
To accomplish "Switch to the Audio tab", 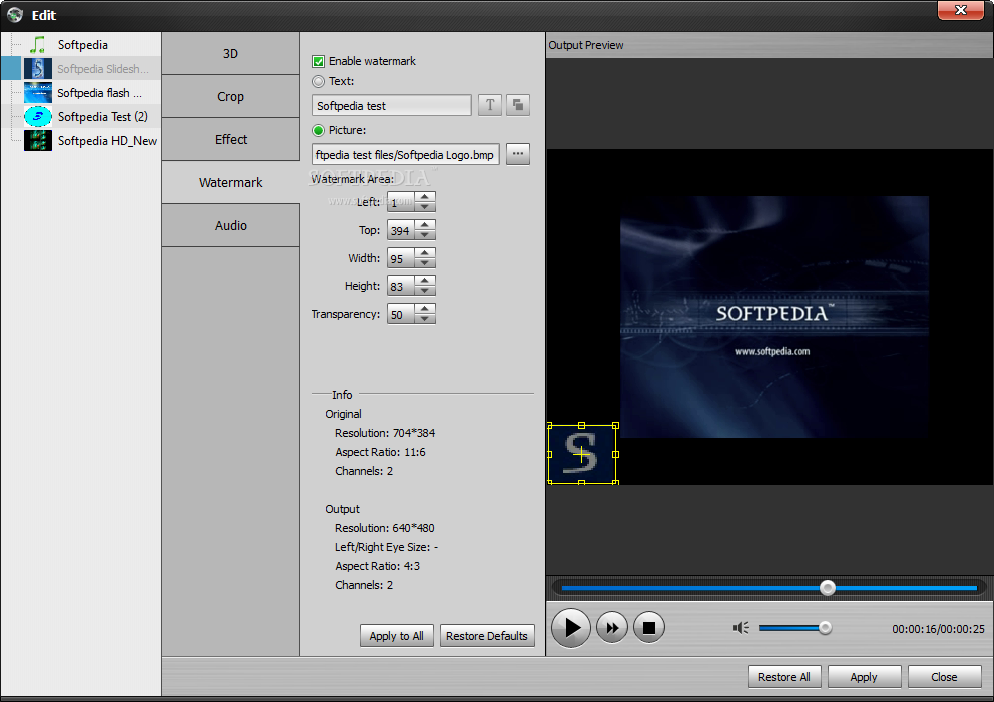I will pyautogui.click(x=230, y=225).
